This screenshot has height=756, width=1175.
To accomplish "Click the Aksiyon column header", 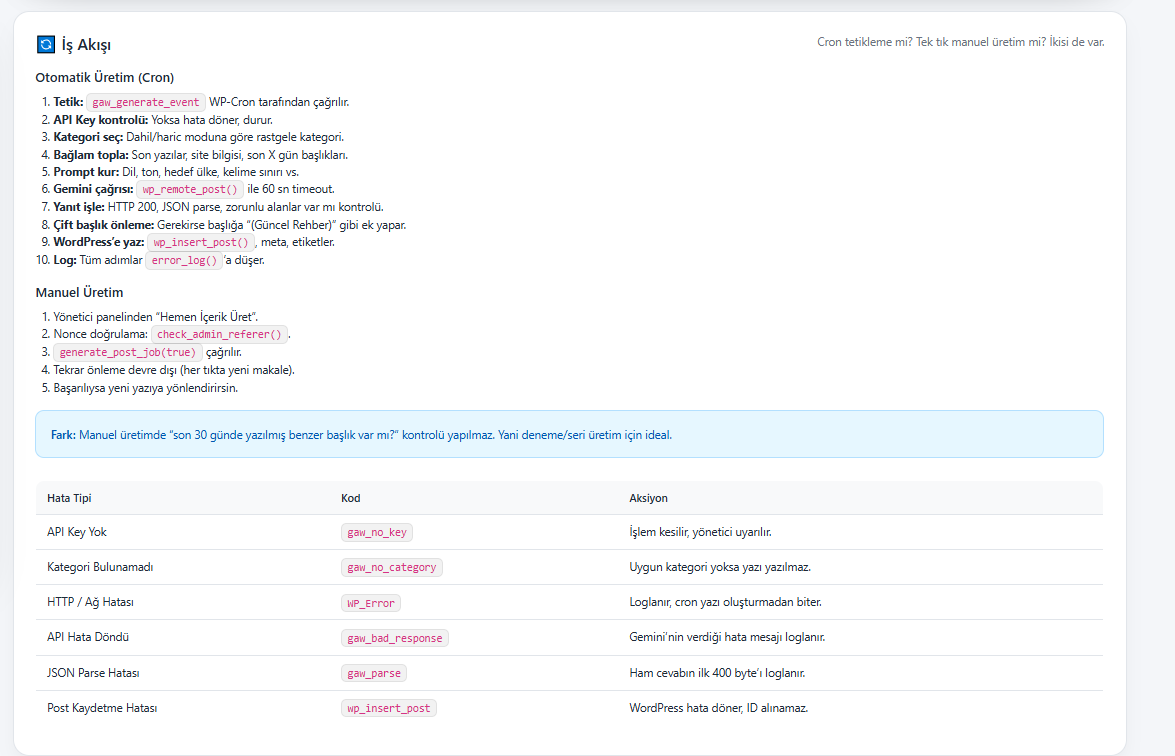I will coord(648,498).
